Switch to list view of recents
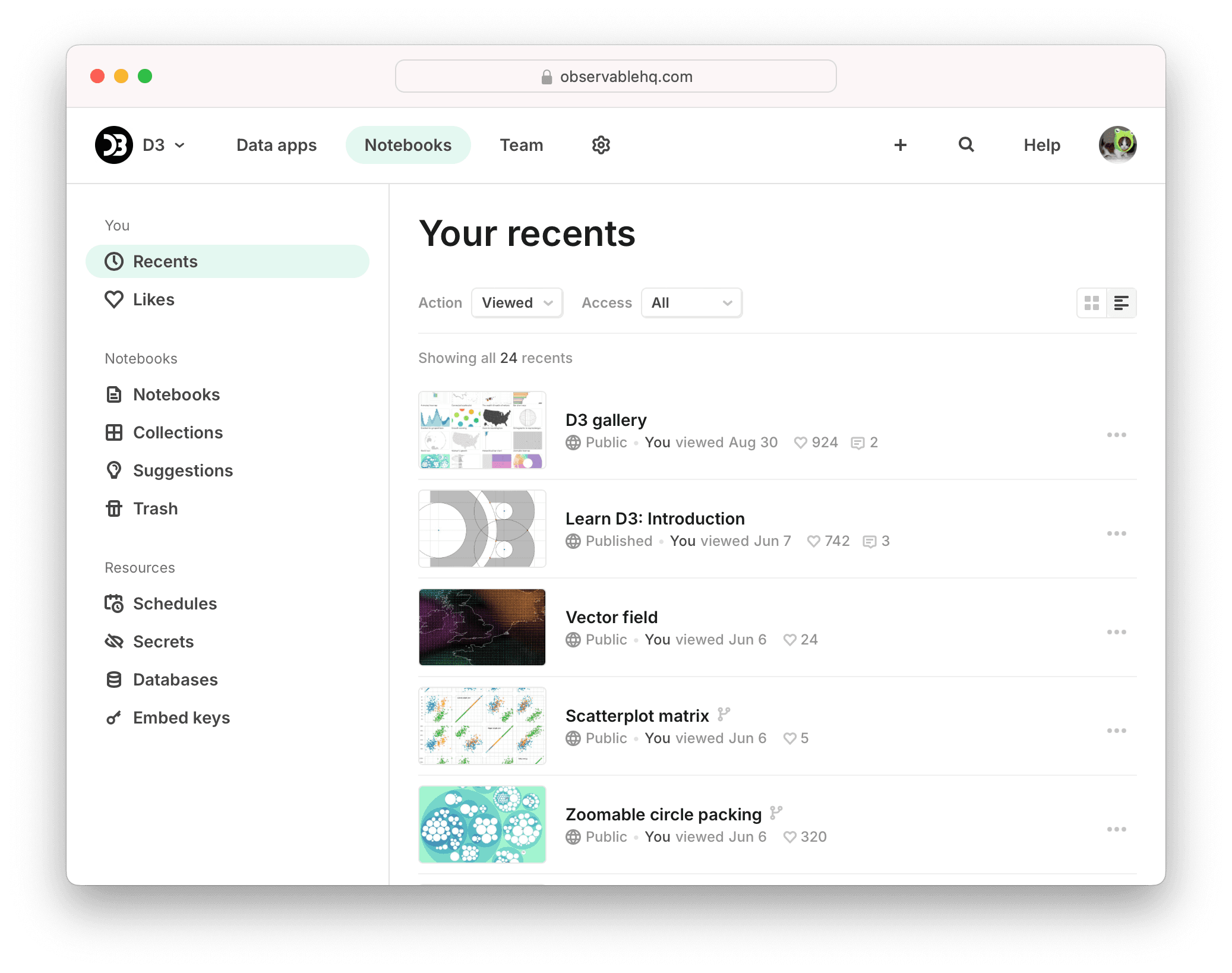The width and height of the screenshot is (1232, 973). (1120, 303)
